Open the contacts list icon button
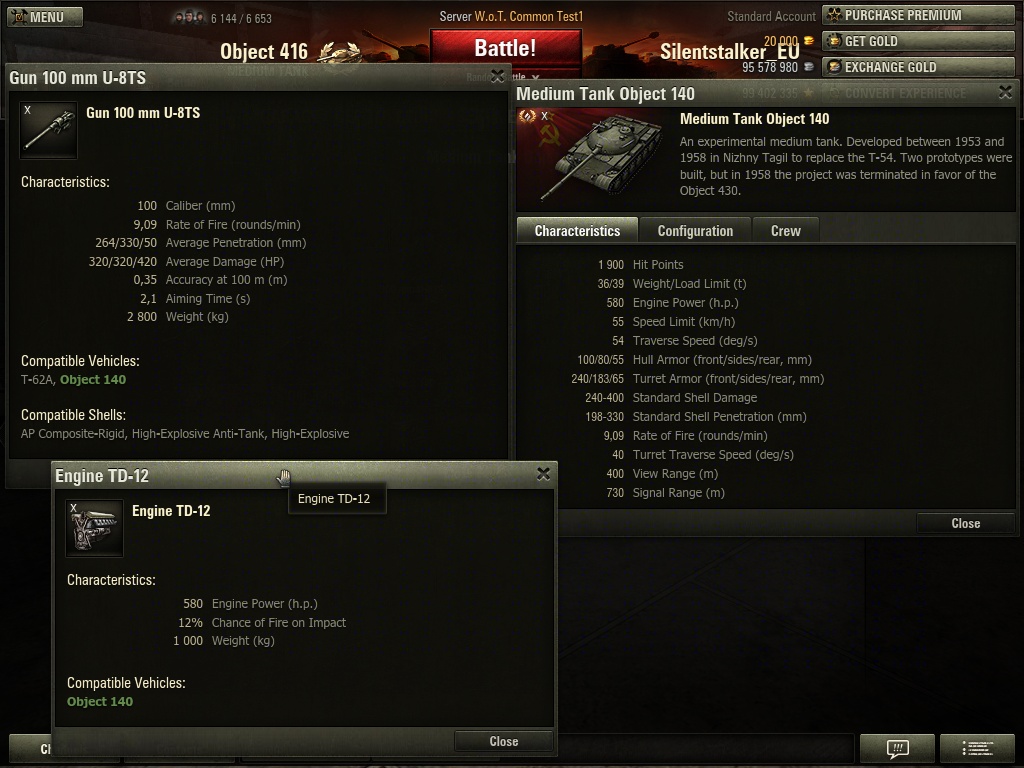1024x768 pixels. pyautogui.click(x=977, y=748)
